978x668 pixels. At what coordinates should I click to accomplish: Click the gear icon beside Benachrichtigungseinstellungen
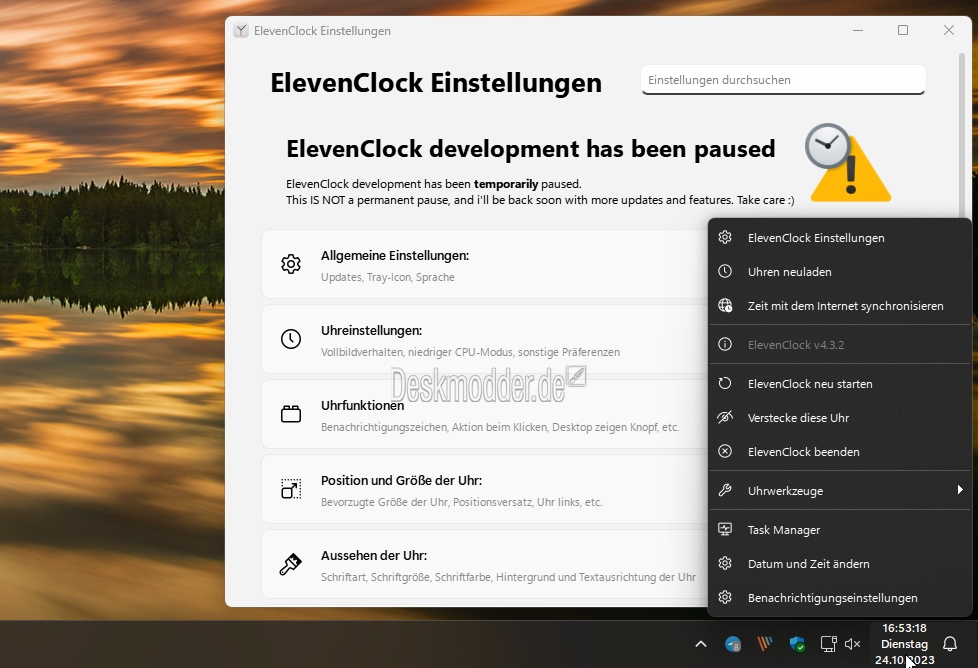pos(725,598)
